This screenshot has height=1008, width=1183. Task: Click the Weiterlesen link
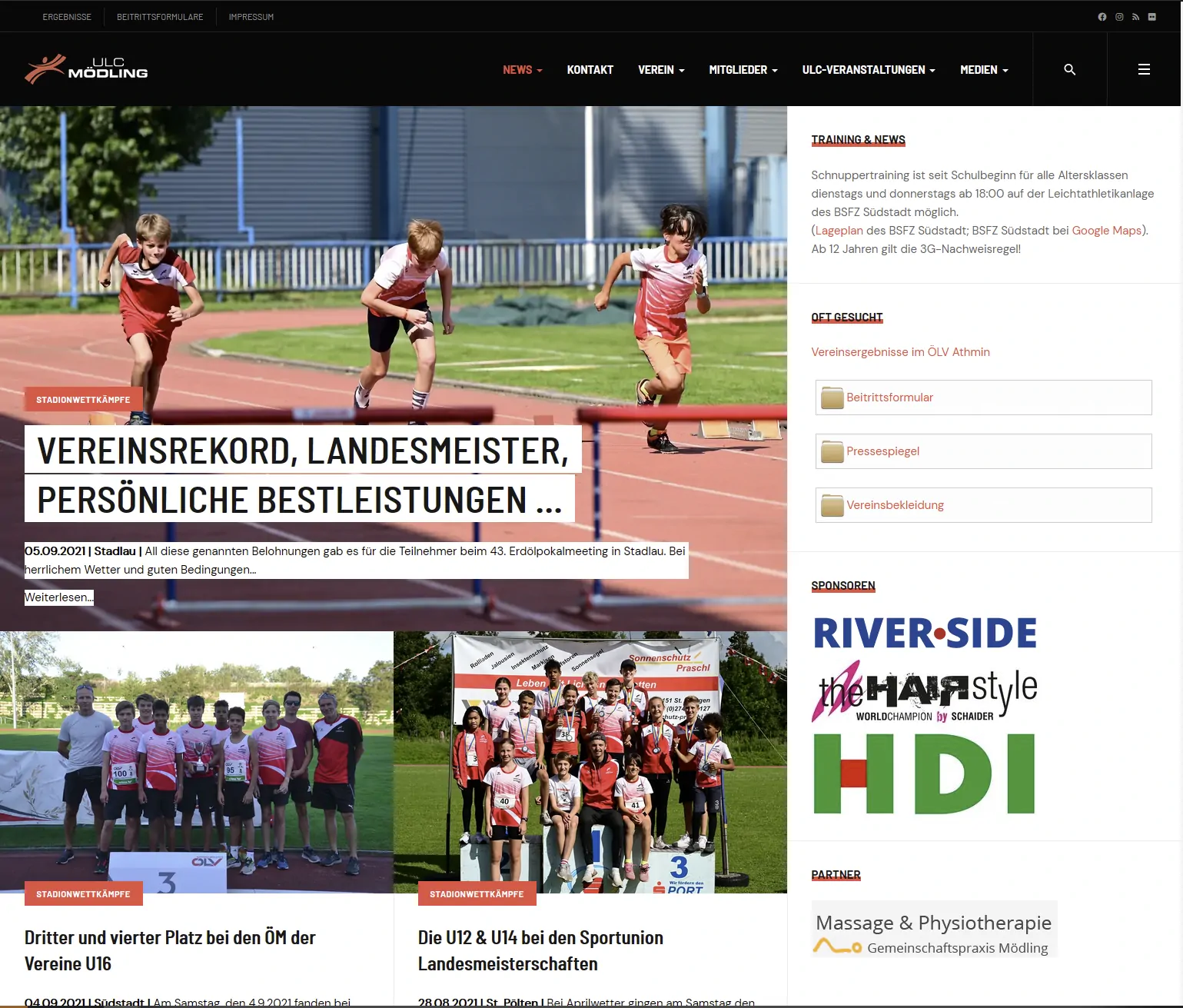click(x=59, y=597)
